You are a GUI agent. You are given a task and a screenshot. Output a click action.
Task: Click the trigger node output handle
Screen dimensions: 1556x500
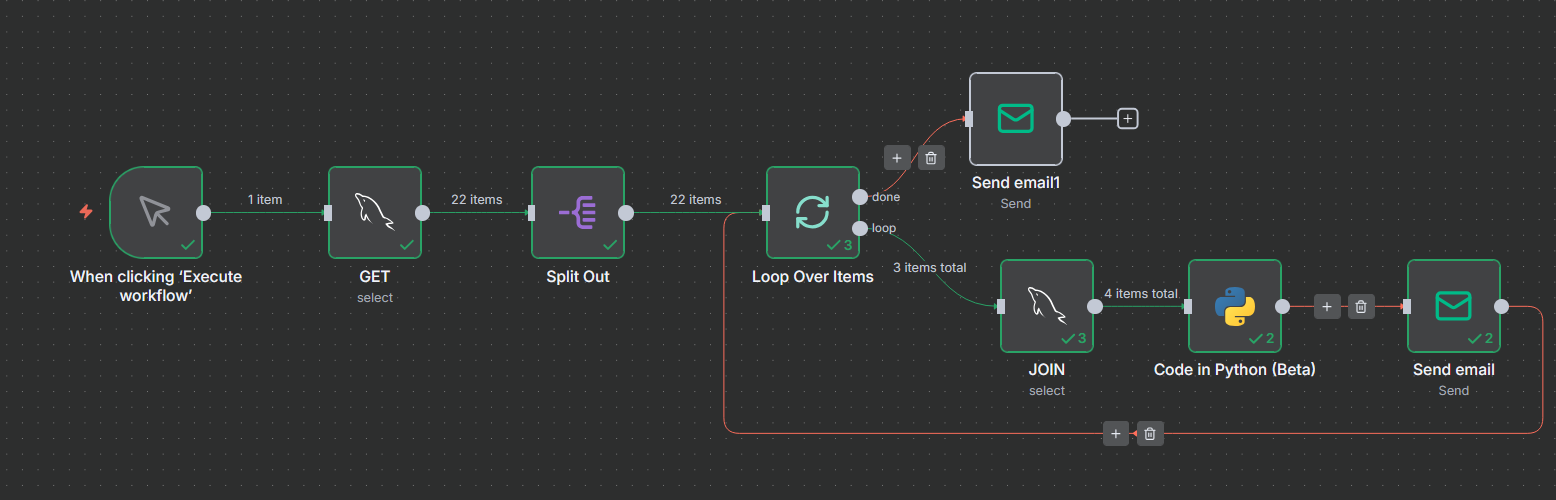[203, 212]
